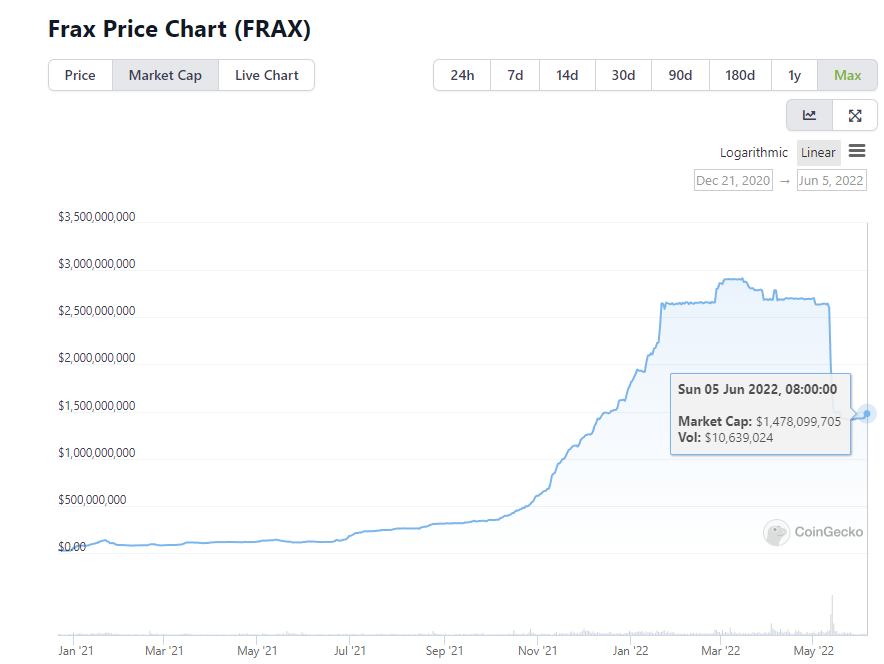Click the chart cursor dot marker
The image size is (884, 664).
pos(865,414)
